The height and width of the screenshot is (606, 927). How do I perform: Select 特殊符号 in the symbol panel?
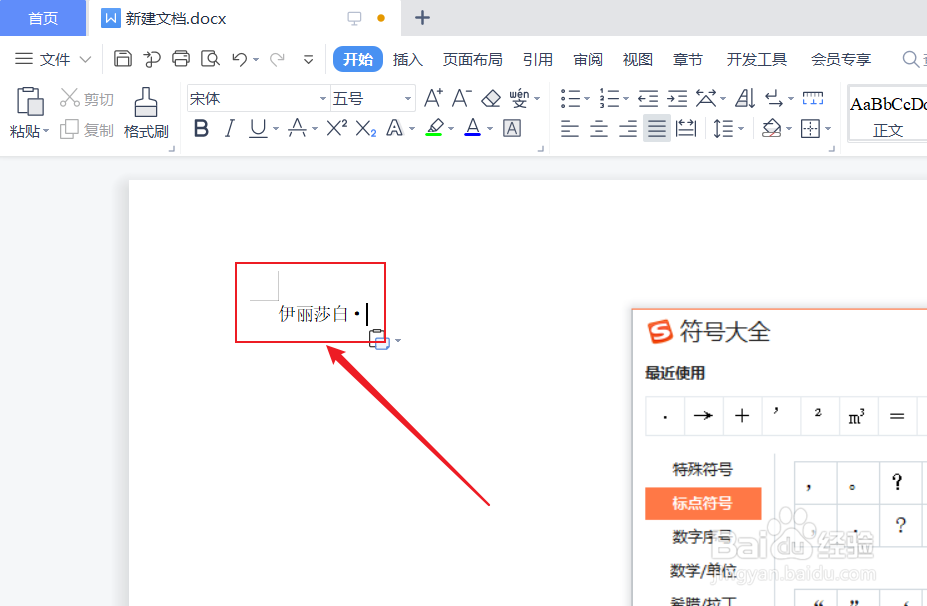click(704, 468)
